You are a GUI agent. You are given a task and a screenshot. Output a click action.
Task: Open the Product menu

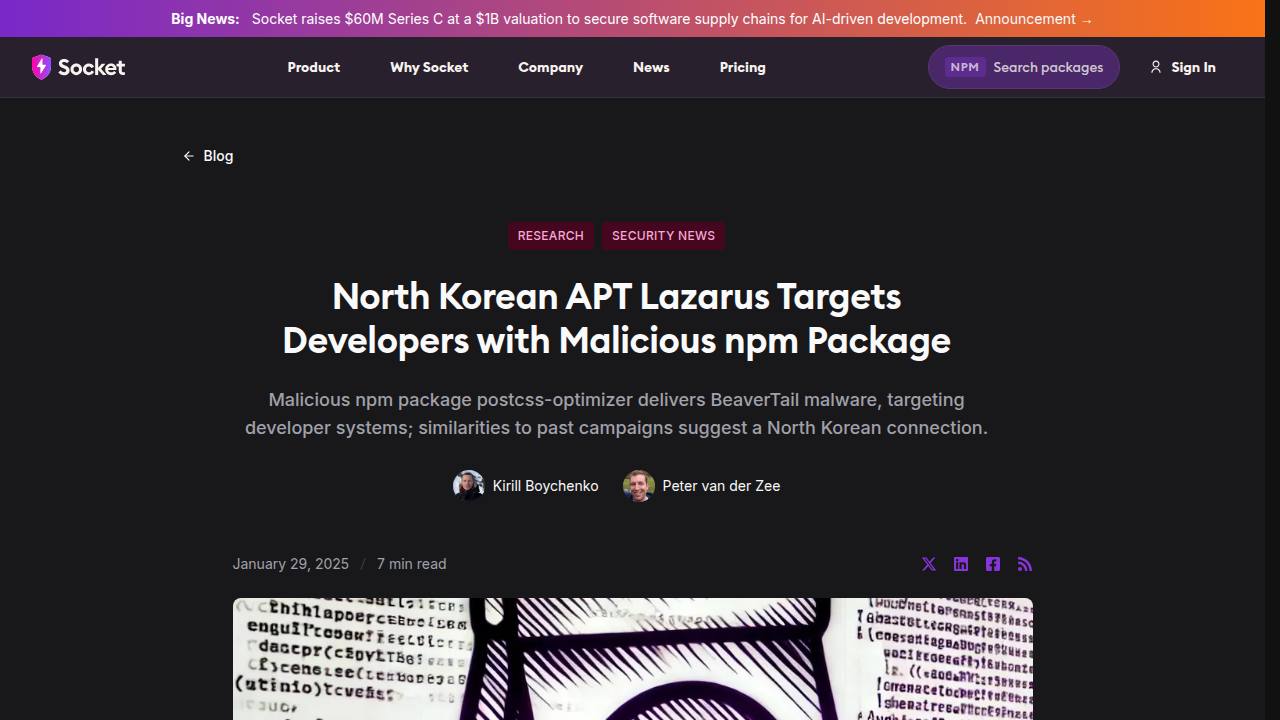[314, 67]
